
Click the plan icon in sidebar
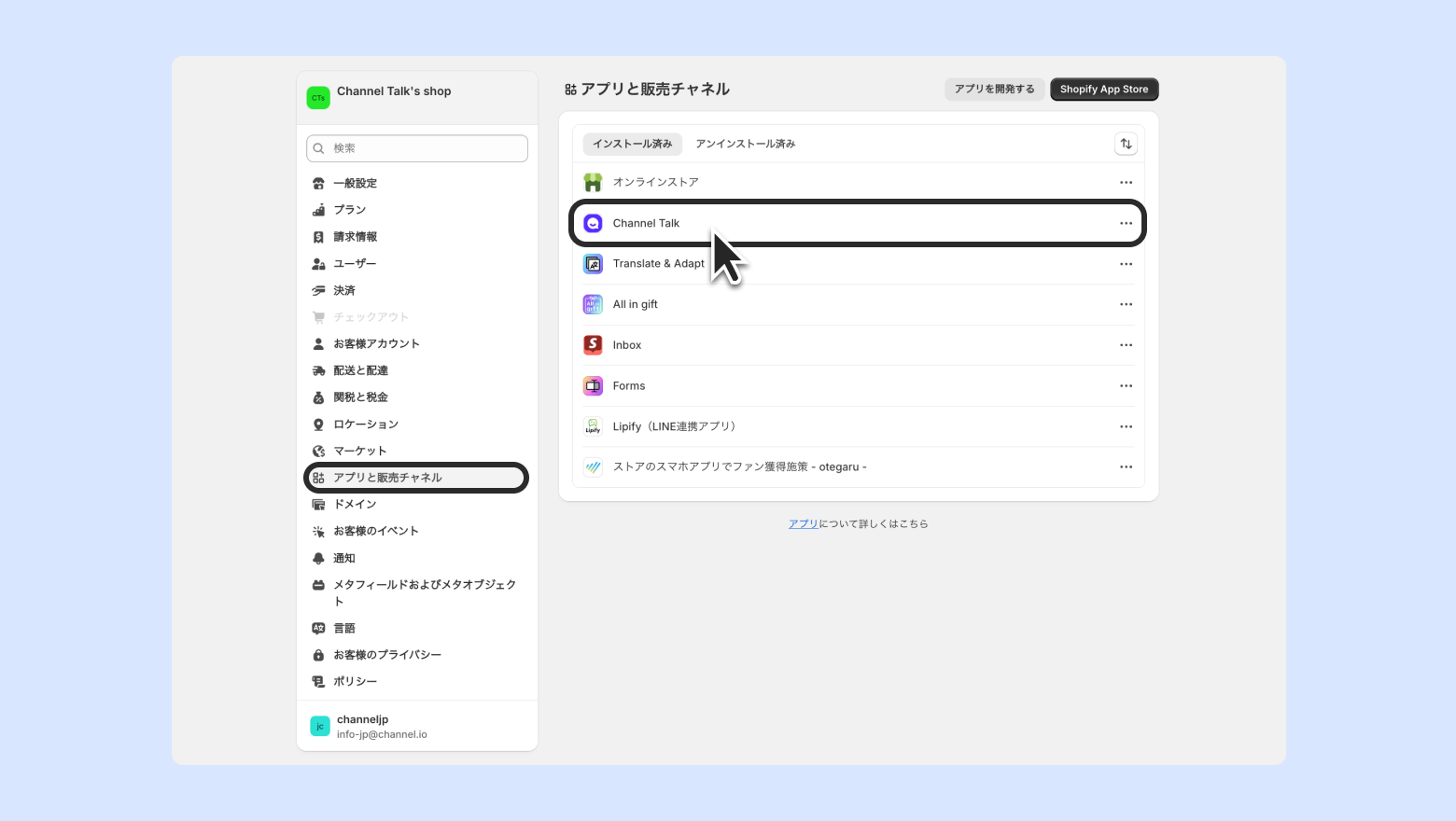pos(318,210)
